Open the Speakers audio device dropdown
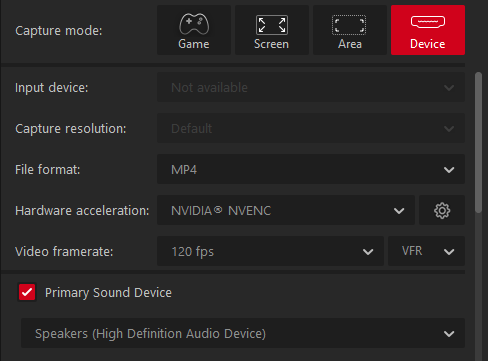The width and height of the screenshot is (488, 361). (243, 333)
